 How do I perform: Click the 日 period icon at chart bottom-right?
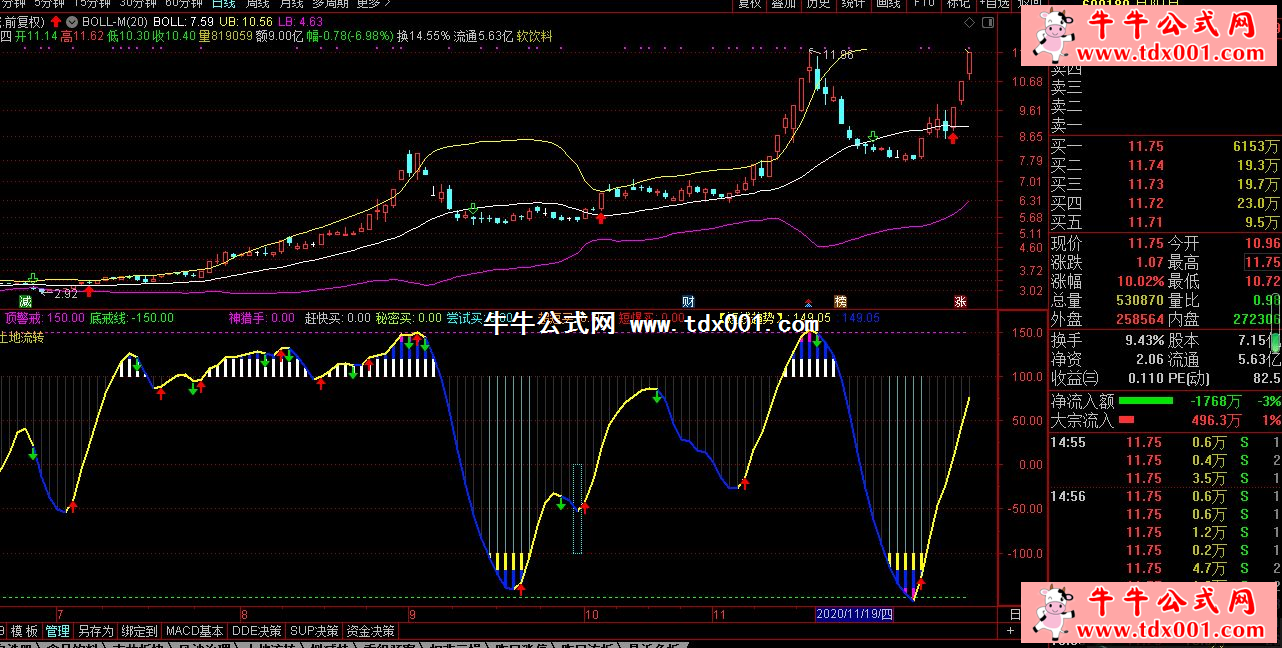click(x=1014, y=614)
